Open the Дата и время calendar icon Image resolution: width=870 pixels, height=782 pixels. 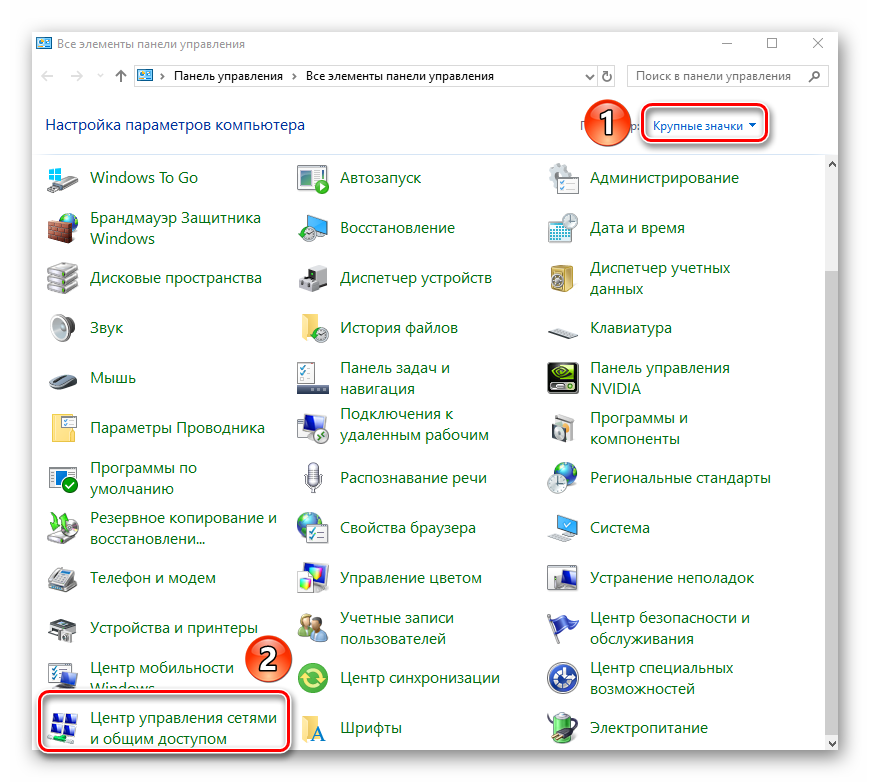pos(563,229)
